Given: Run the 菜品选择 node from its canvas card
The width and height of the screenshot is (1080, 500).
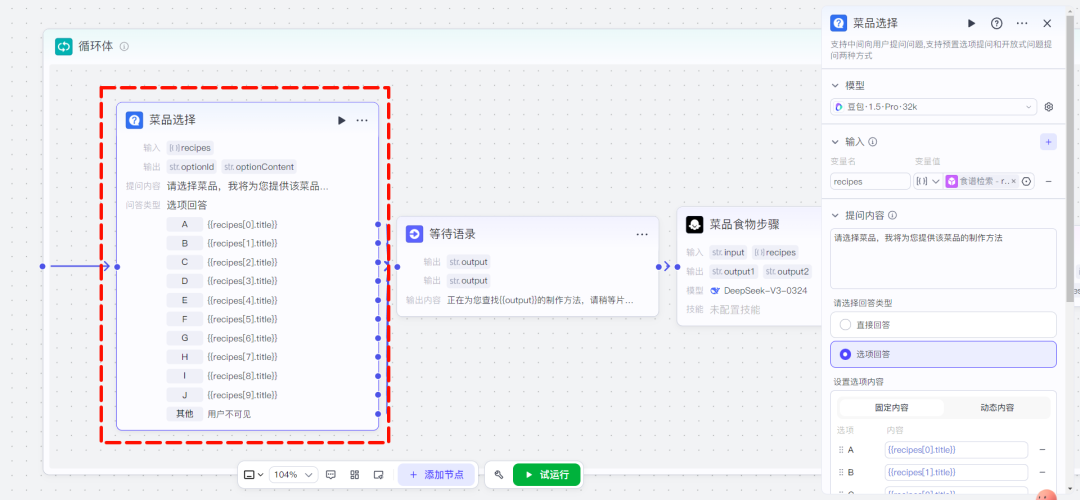Looking at the screenshot, I should point(342,121).
